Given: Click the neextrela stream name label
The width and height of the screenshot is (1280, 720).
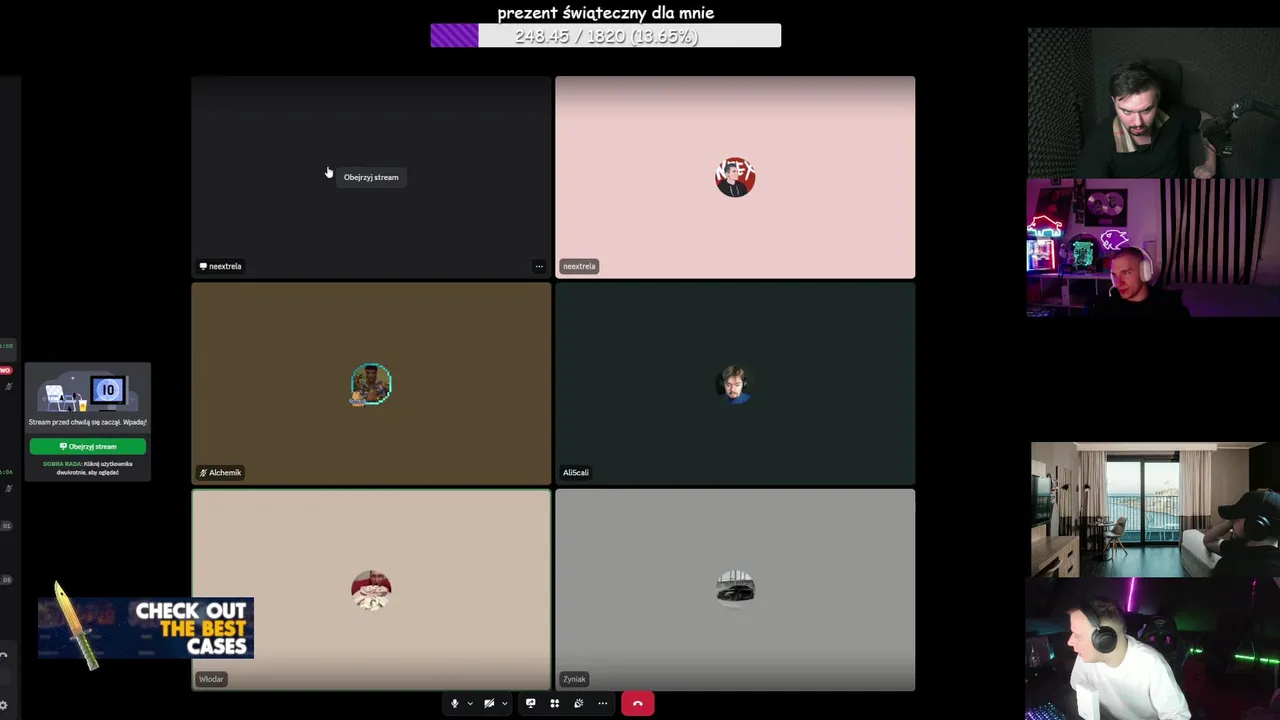Looking at the screenshot, I should 220,266.
